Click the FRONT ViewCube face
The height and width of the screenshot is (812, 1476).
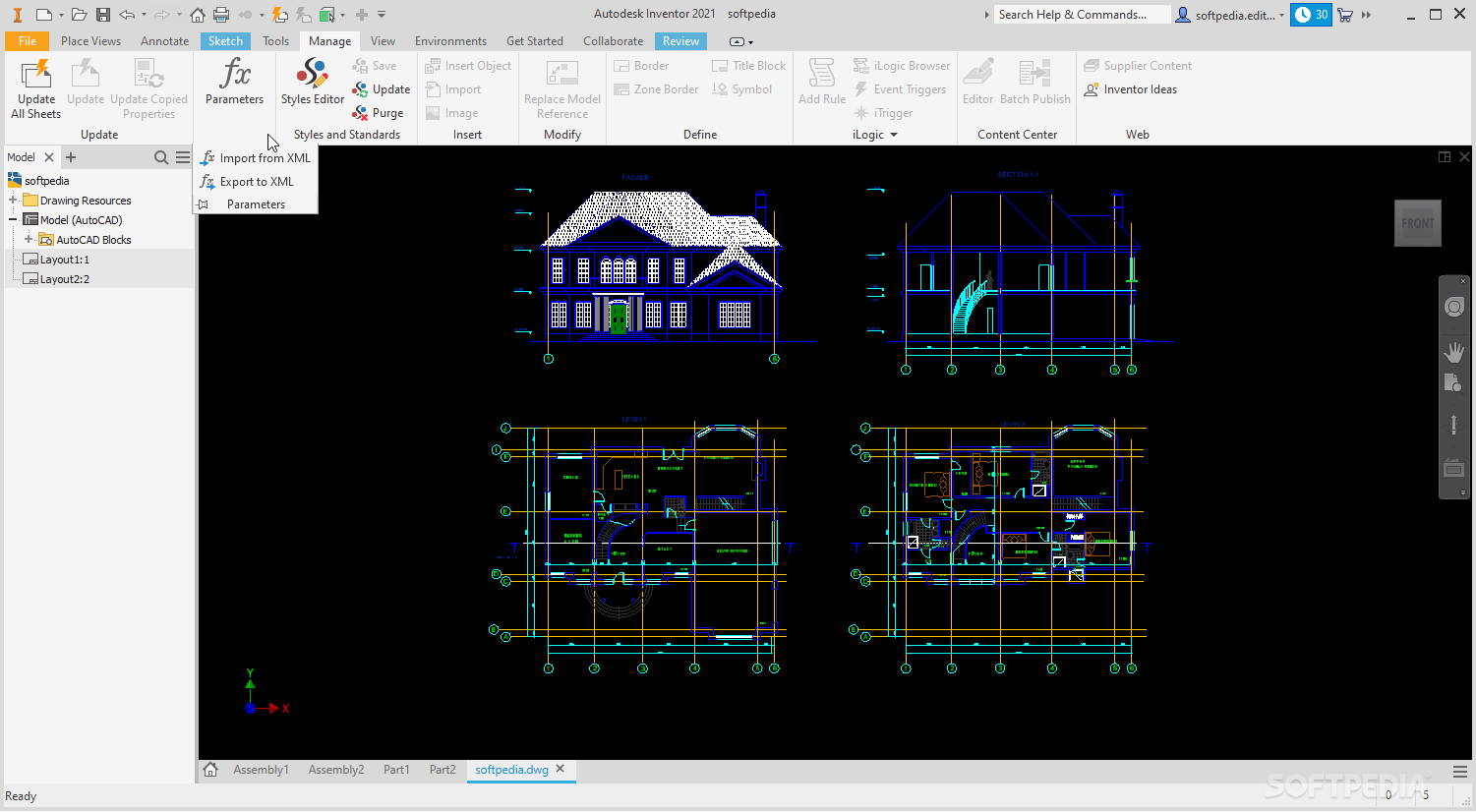(1417, 223)
